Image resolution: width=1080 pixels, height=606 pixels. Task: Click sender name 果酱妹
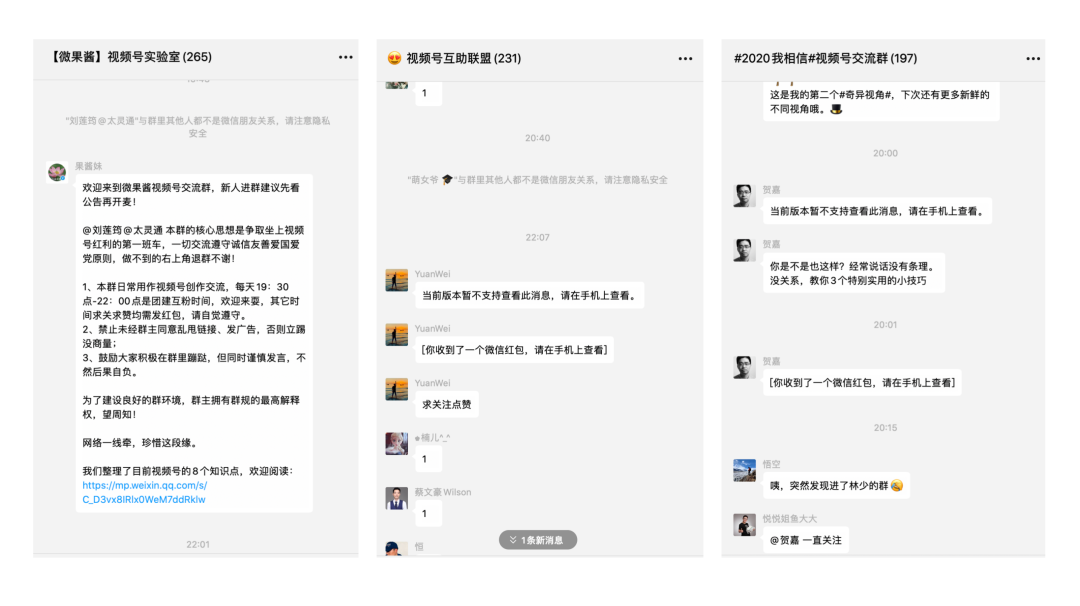point(88,166)
